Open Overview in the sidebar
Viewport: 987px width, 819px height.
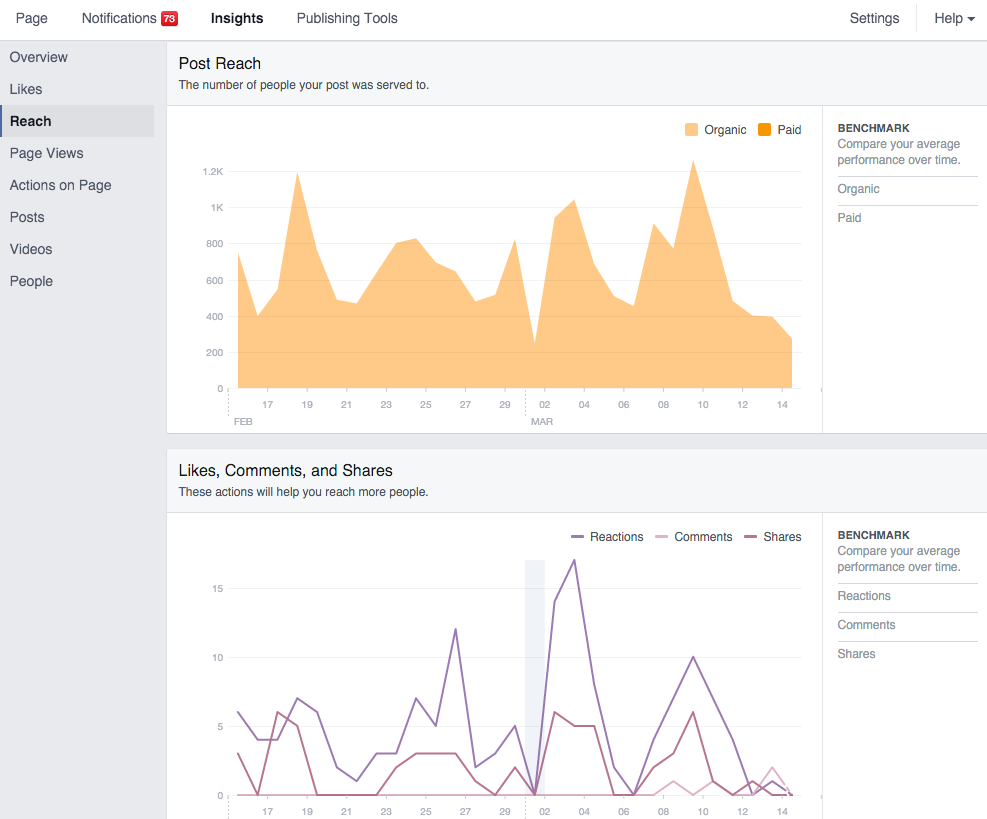click(39, 57)
